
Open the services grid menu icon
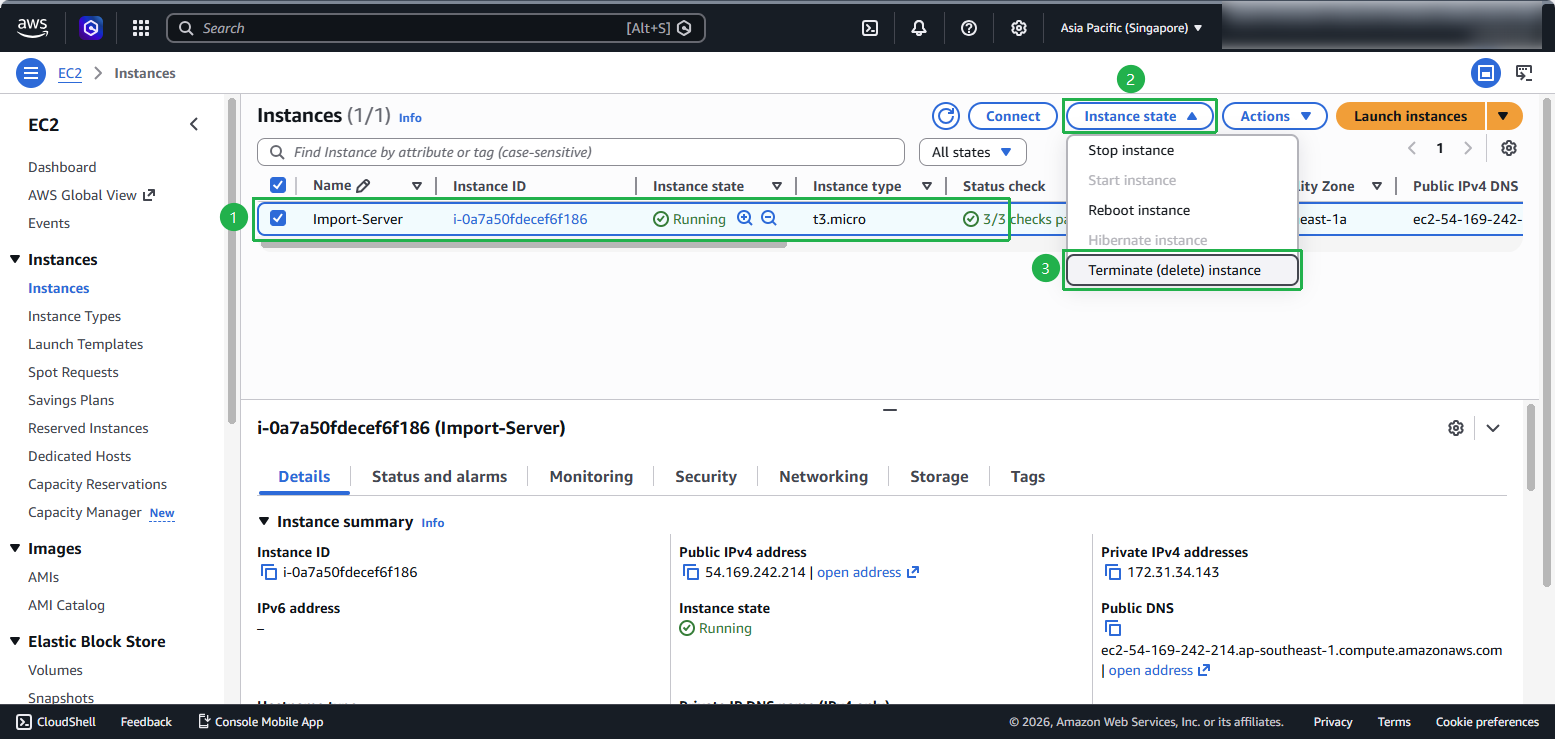(x=141, y=28)
